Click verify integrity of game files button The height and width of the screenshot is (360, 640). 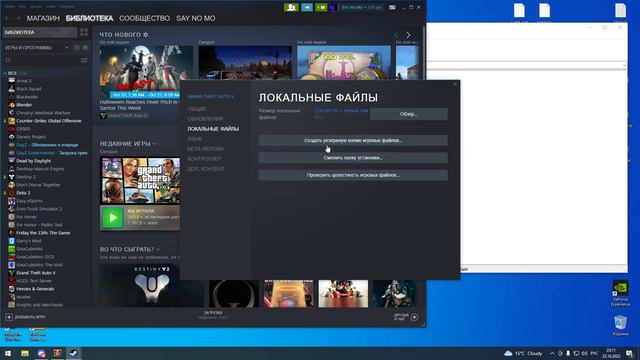[353, 175]
